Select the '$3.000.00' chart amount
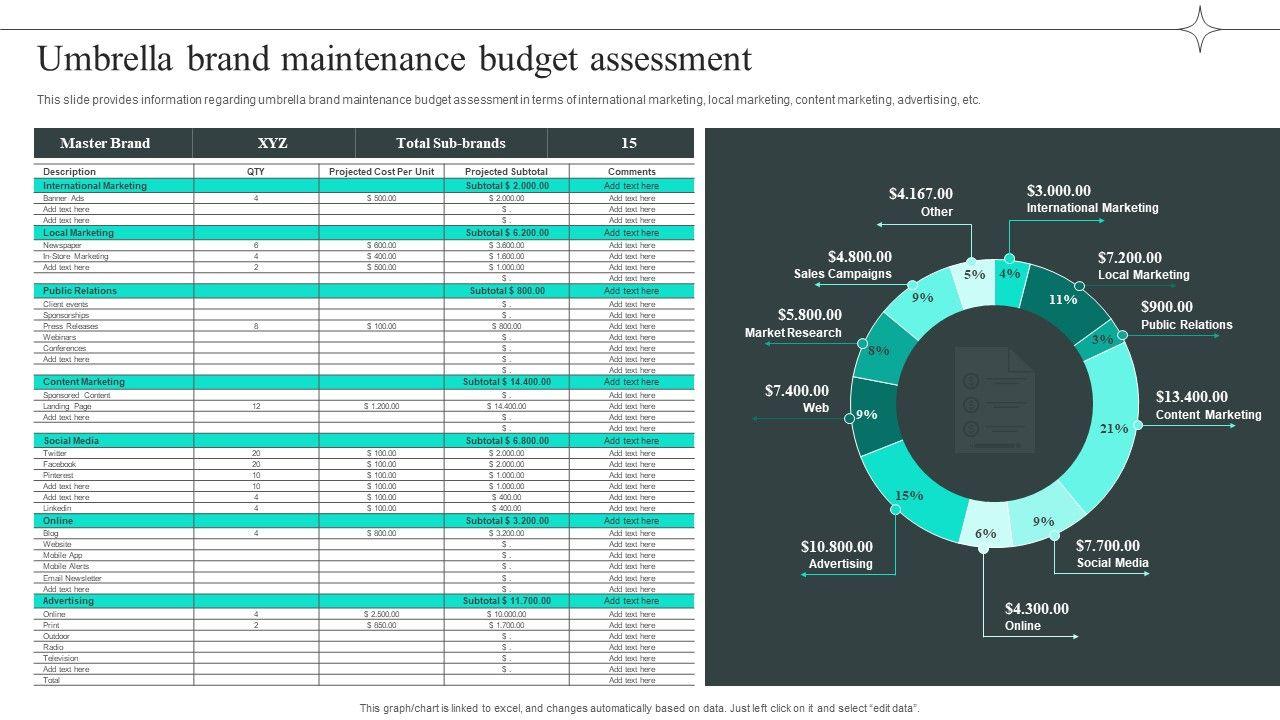The image size is (1280, 720). click(x=1059, y=190)
